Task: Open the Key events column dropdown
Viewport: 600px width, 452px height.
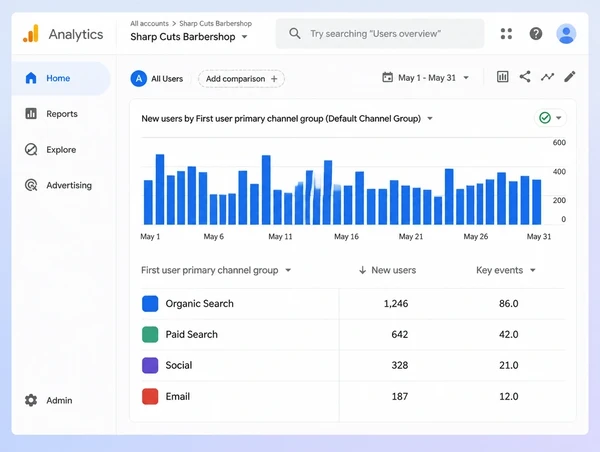Action: tap(505, 270)
